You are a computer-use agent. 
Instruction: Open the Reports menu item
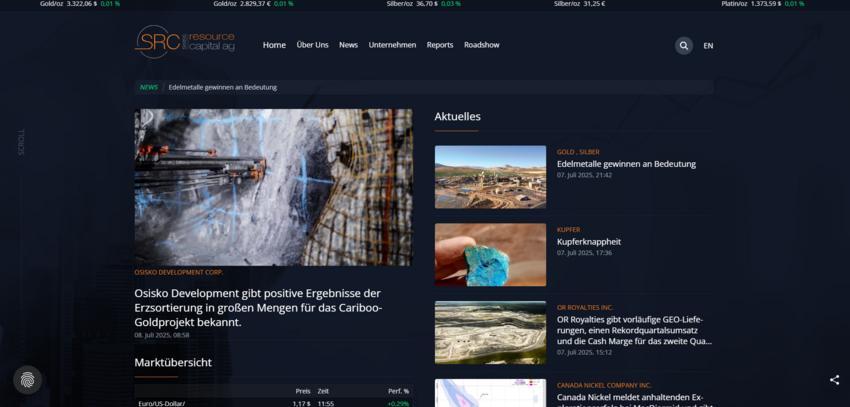(440, 45)
